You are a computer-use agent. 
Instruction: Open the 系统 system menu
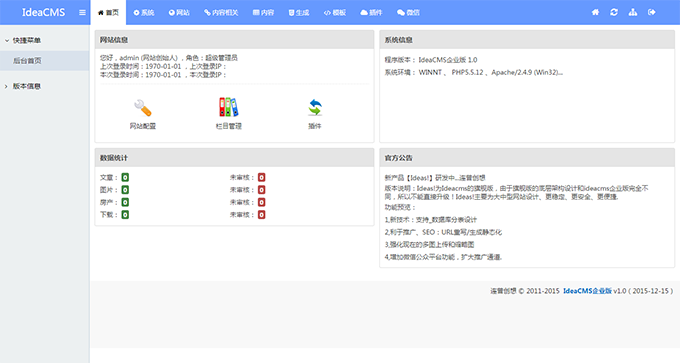144,13
